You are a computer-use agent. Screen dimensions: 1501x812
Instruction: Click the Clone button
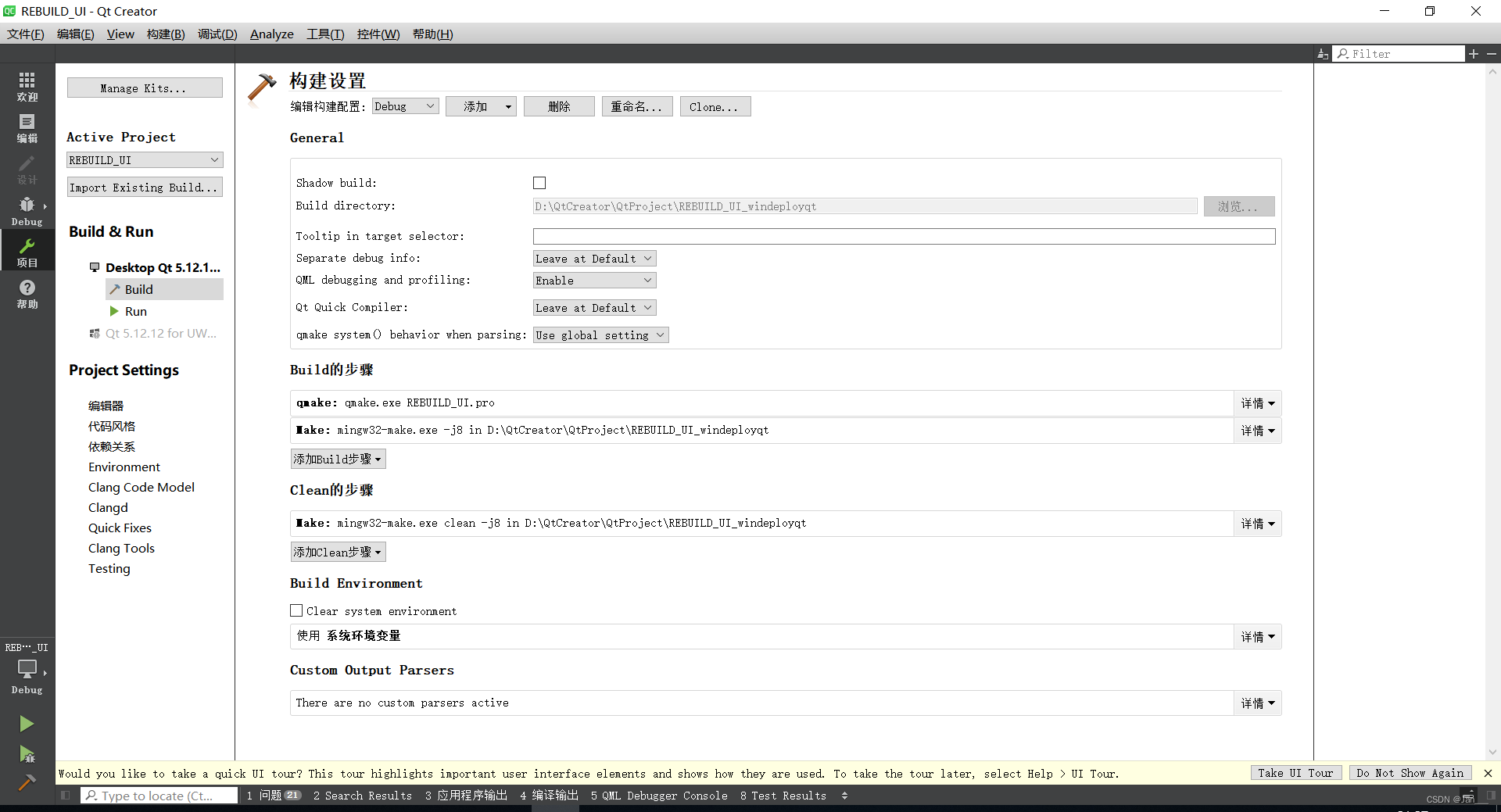715,106
